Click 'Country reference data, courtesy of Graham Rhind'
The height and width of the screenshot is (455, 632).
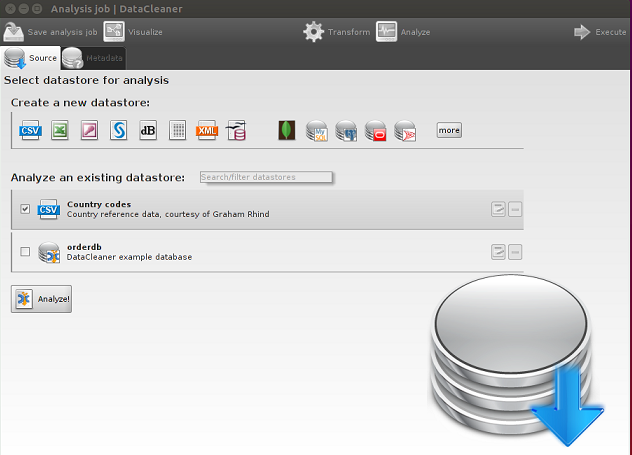[x=168, y=214]
